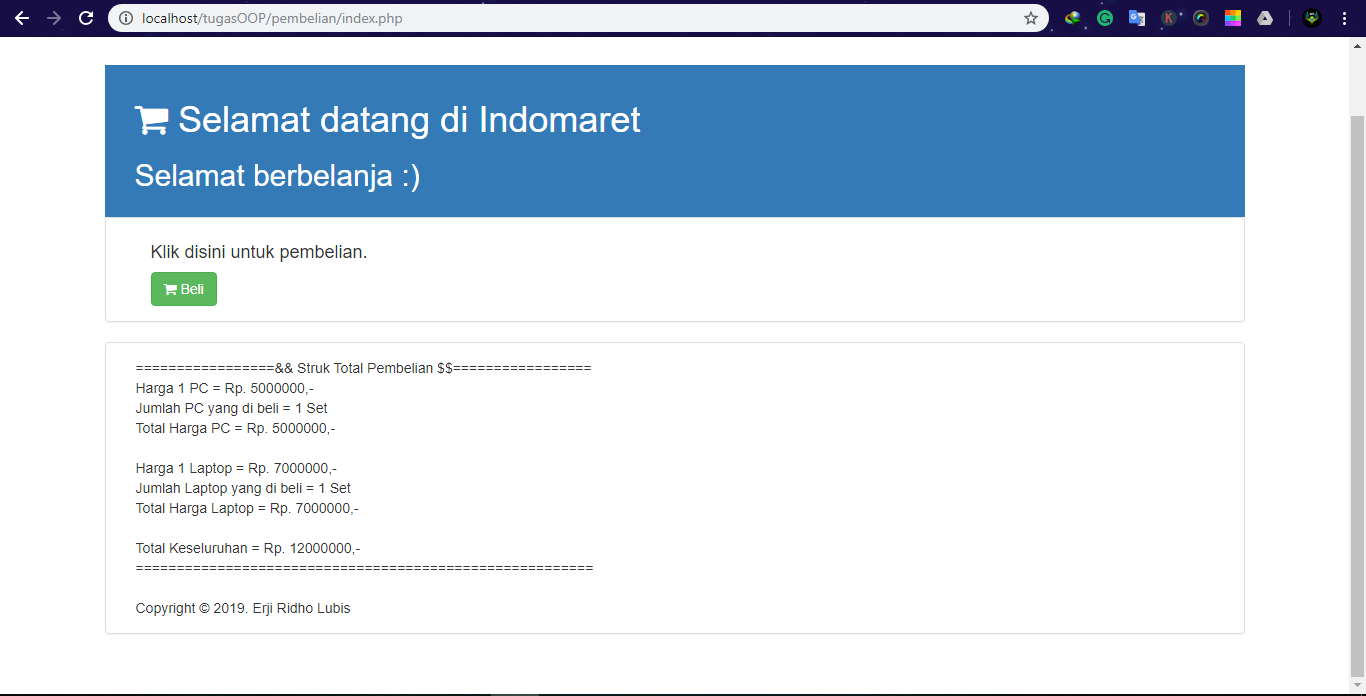Open the Google Drive extension
This screenshot has width=1366, height=696.
[1265, 18]
